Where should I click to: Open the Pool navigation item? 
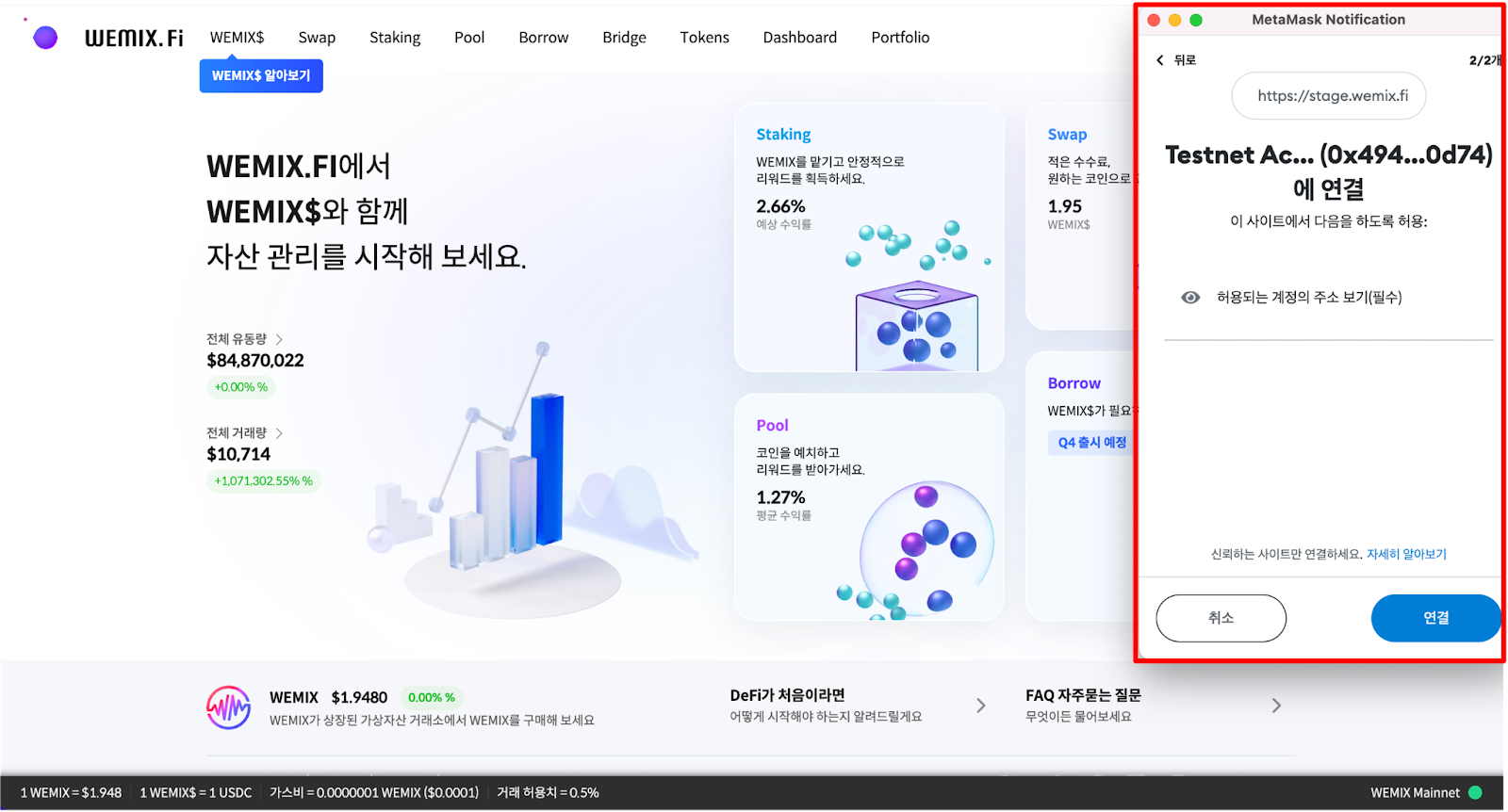[x=469, y=38]
